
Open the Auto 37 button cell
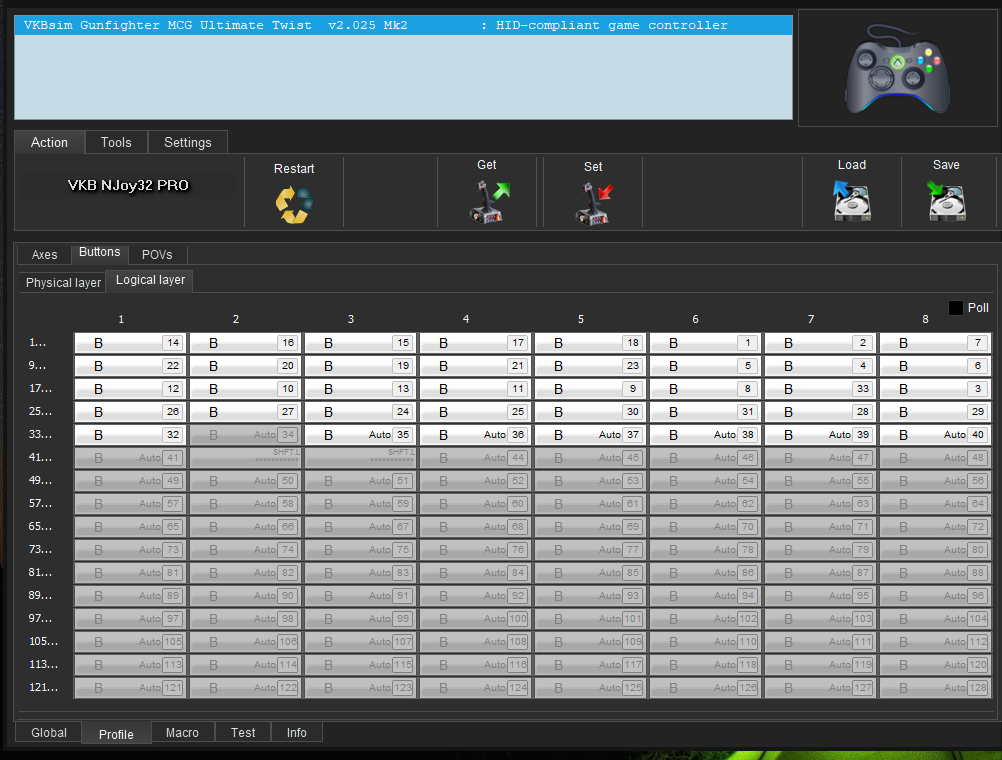590,435
